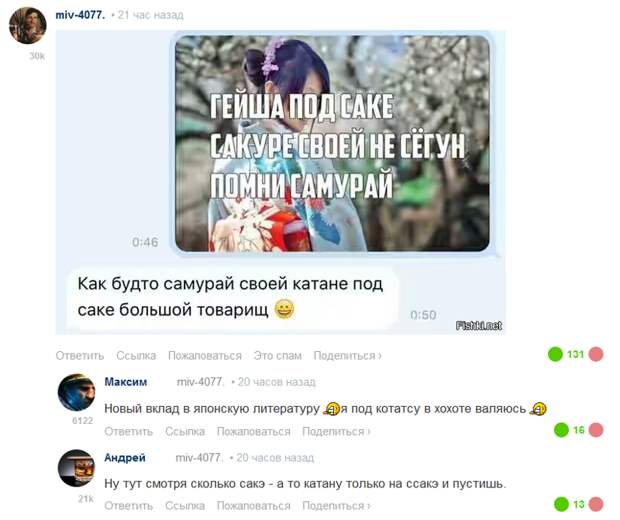Mark miv-4077's comment via Это спам
Image resolution: width=620 pixels, height=520 pixels.
pyautogui.click(x=278, y=356)
